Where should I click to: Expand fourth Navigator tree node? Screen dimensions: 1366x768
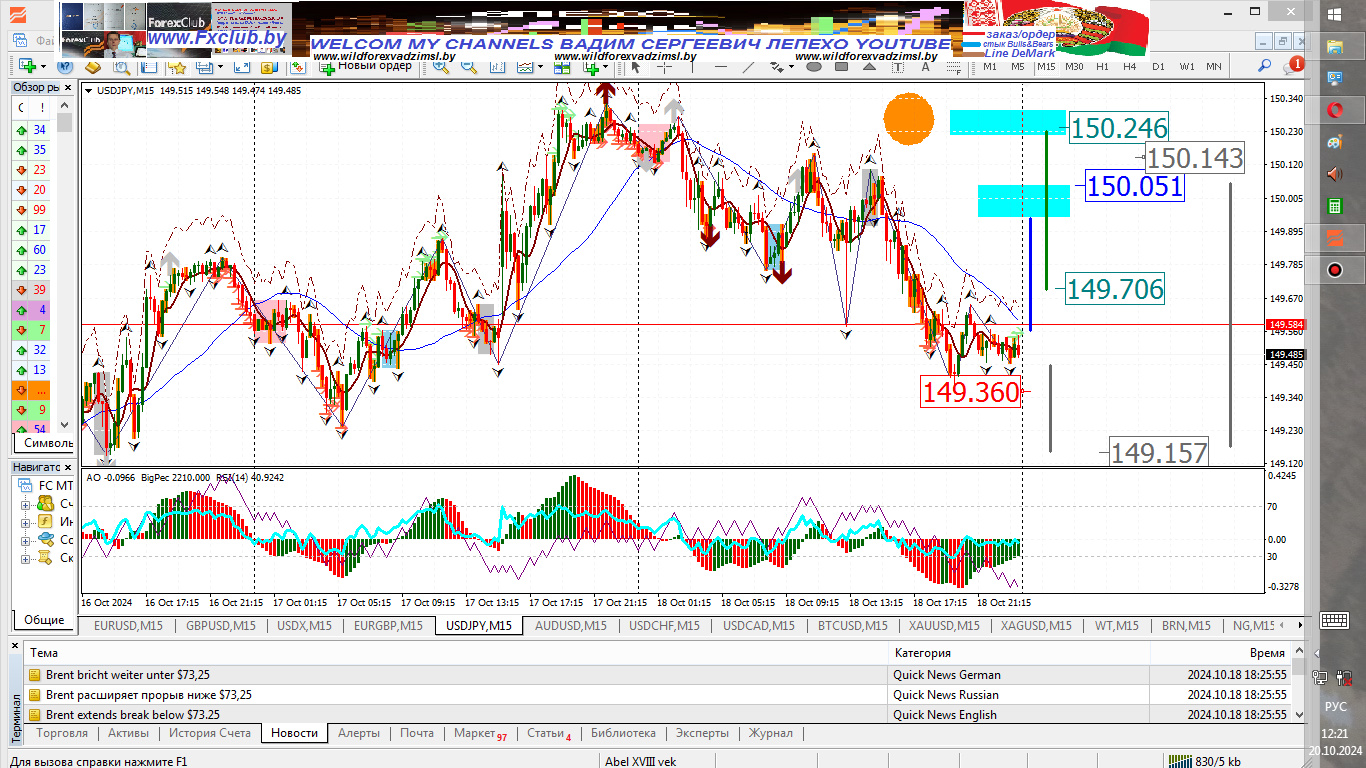point(26,558)
